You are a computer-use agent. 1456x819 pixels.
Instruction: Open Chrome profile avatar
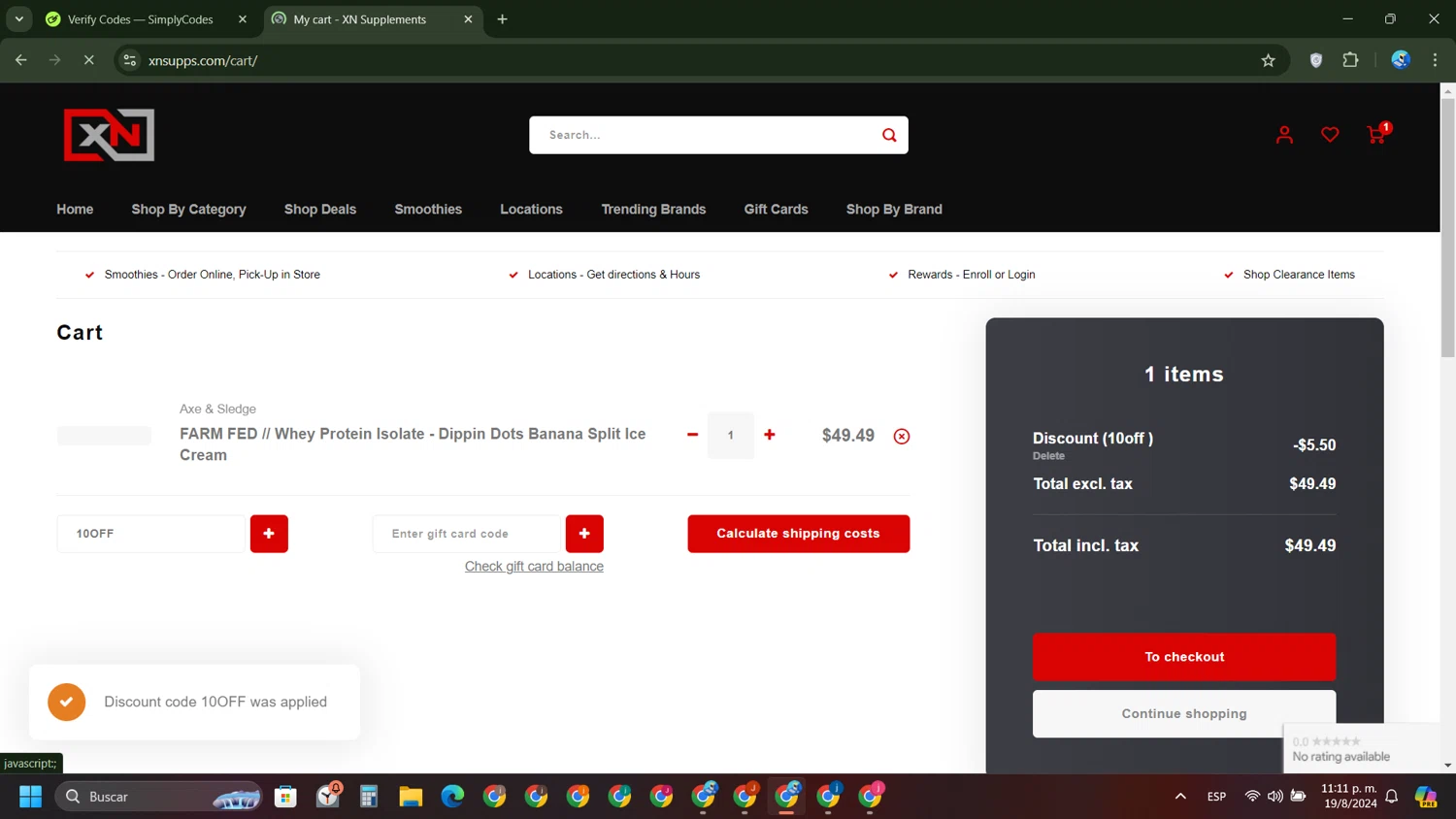click(1401, 60)
